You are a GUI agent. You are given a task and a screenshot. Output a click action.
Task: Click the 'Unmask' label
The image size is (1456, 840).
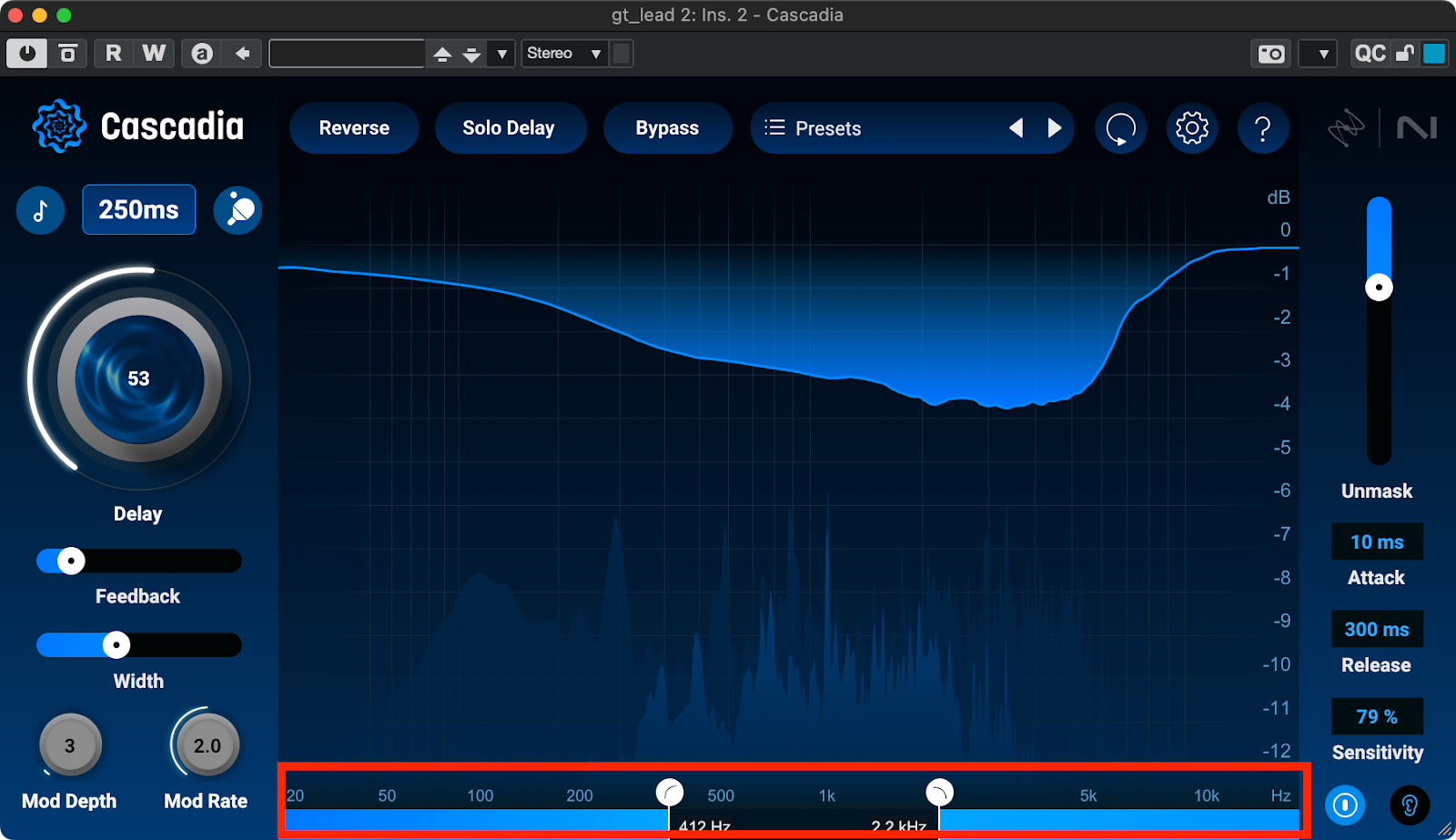[x=1377, y=491]
